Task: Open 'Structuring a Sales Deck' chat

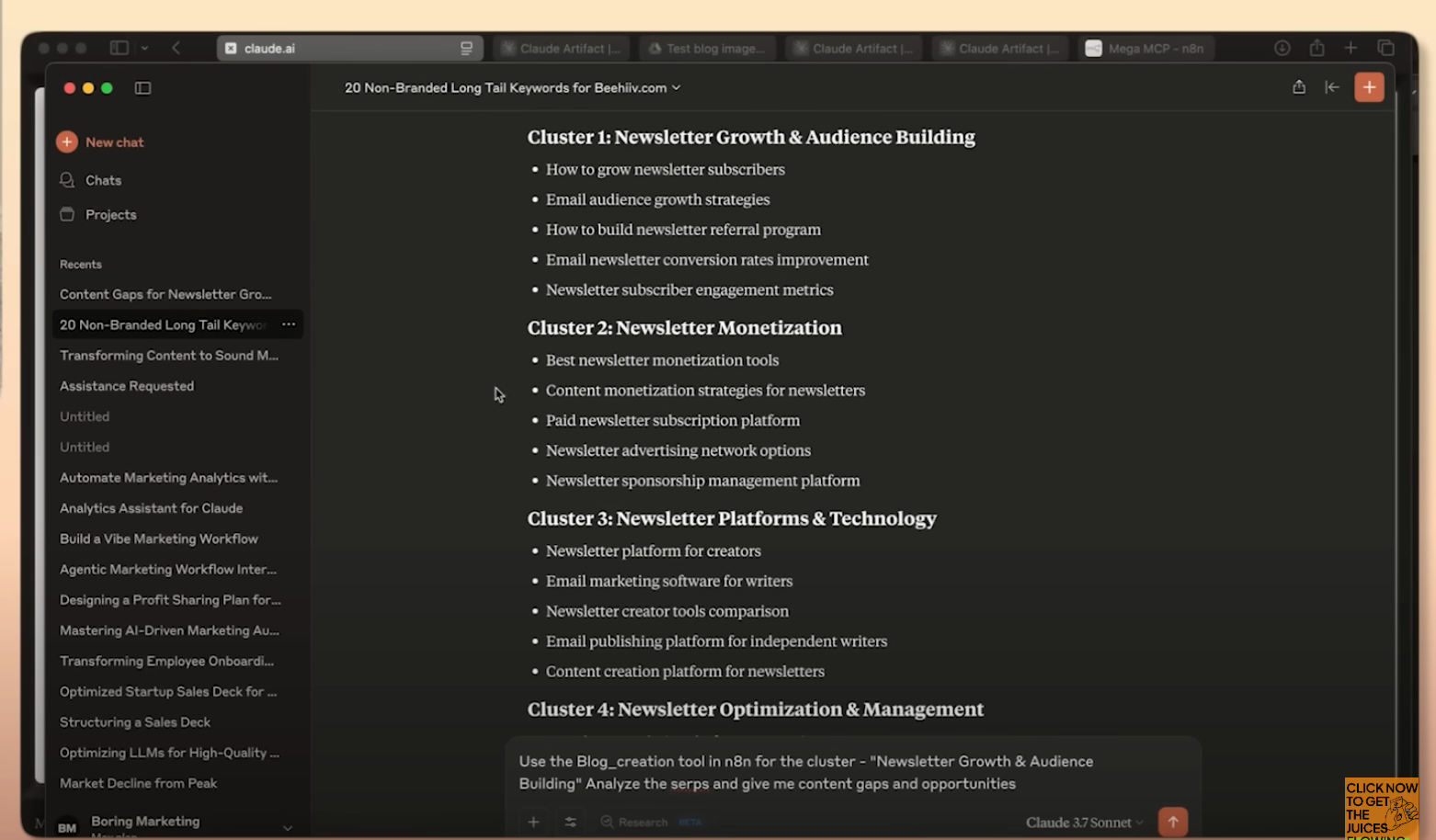Action: coord(135,721)
